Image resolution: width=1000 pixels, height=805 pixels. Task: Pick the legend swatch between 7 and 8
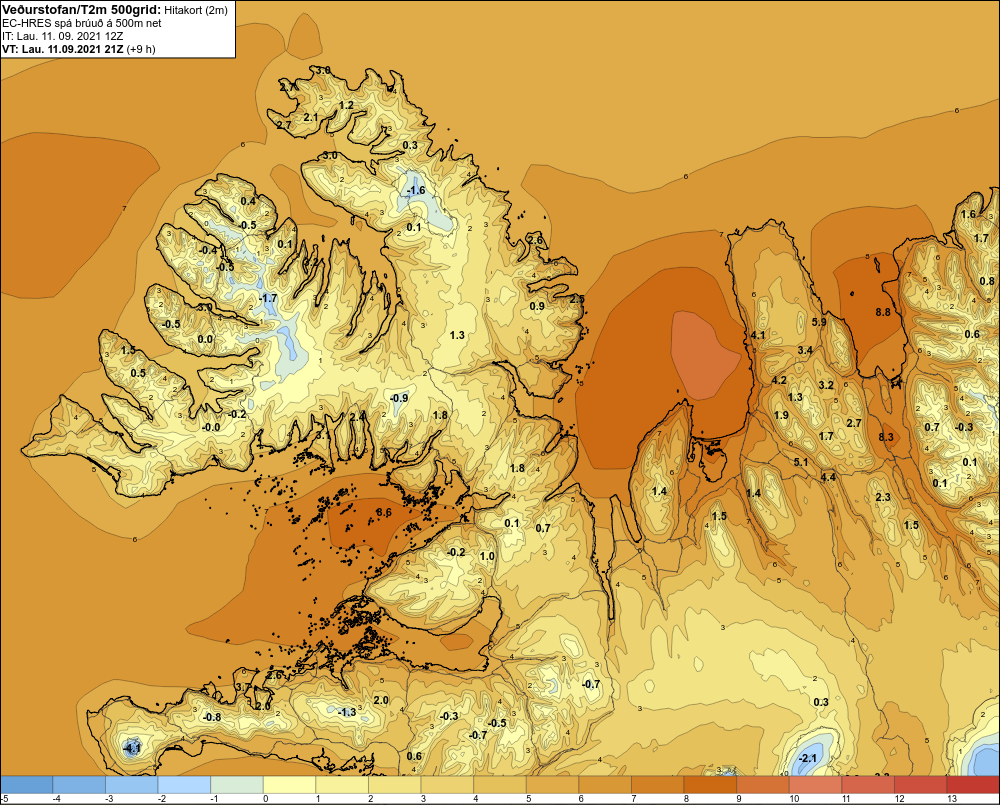tap(658, 785)
